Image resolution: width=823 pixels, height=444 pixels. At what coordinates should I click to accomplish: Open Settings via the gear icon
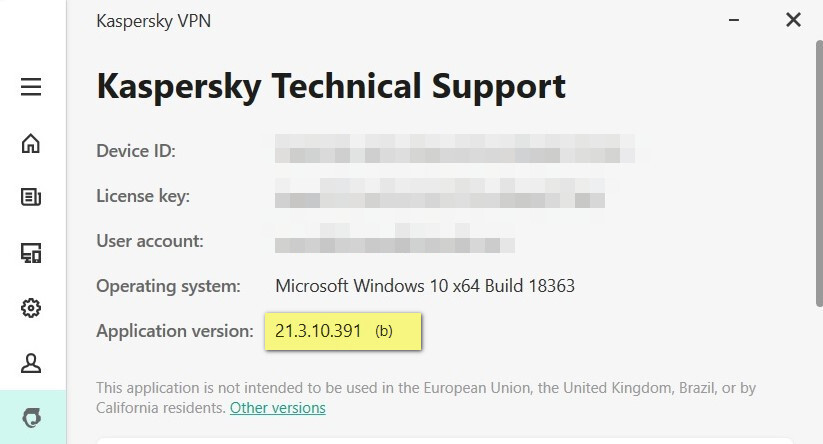click(31, 307)
